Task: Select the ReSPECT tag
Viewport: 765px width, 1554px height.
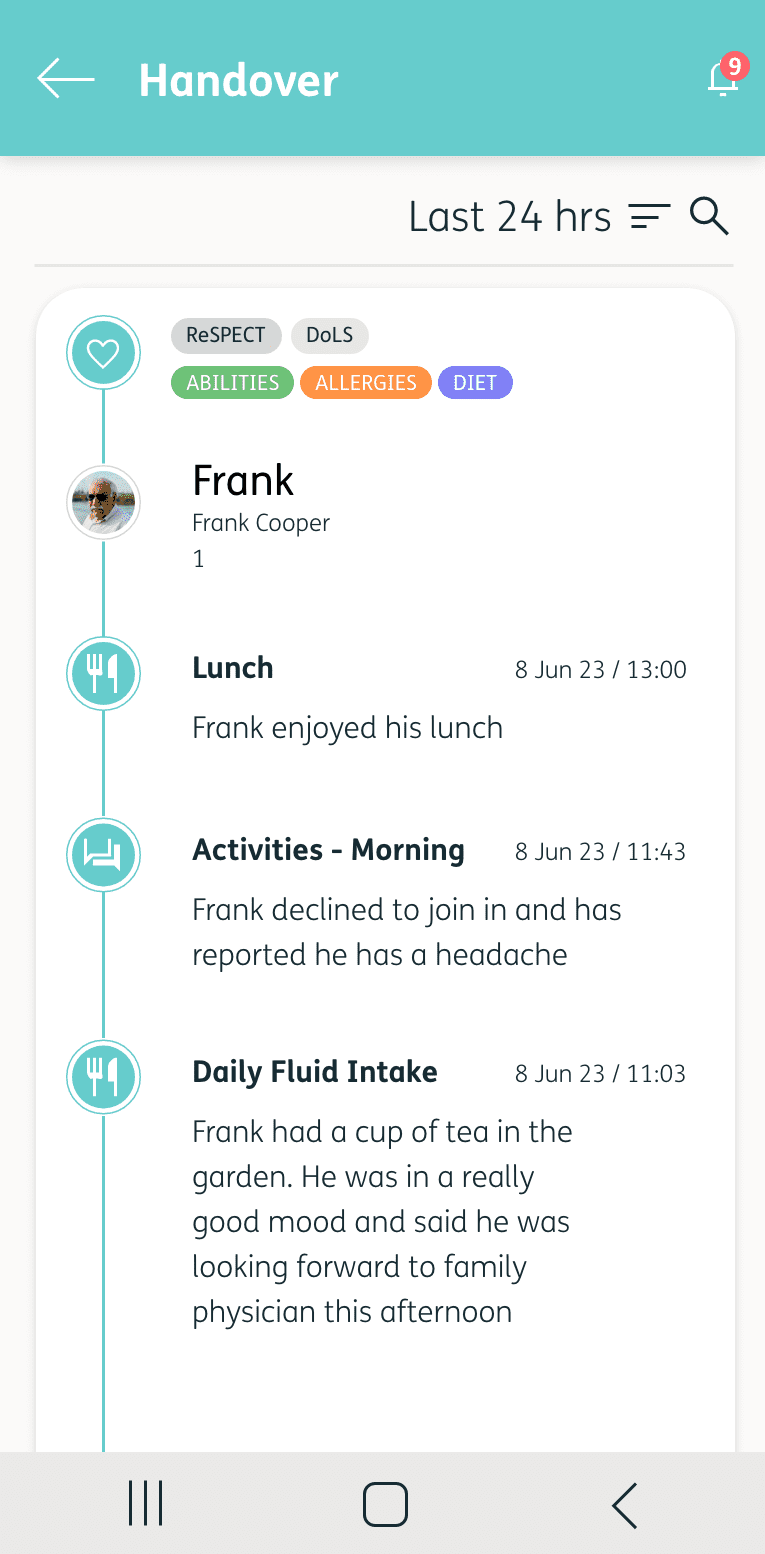Action: 226,335
